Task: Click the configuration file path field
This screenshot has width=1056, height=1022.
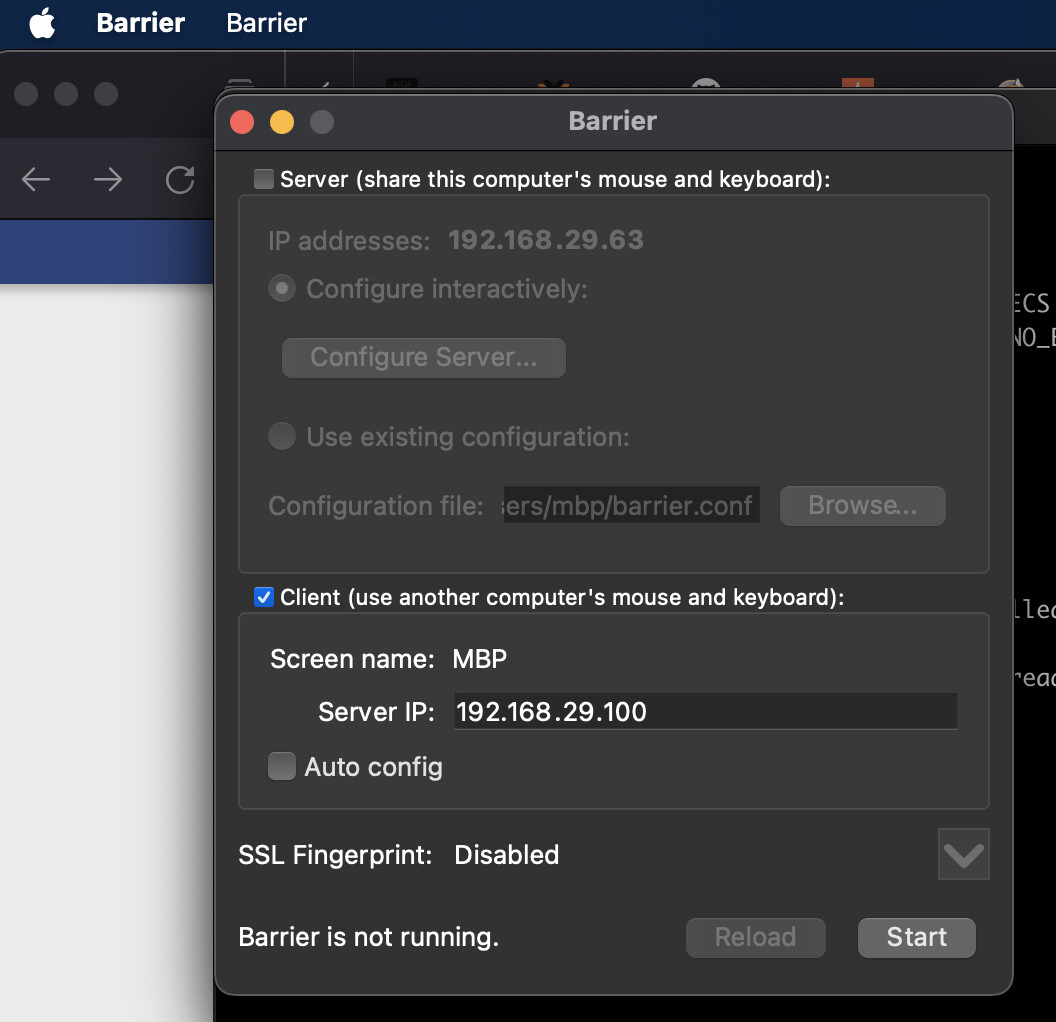Action: click(630, 505)
